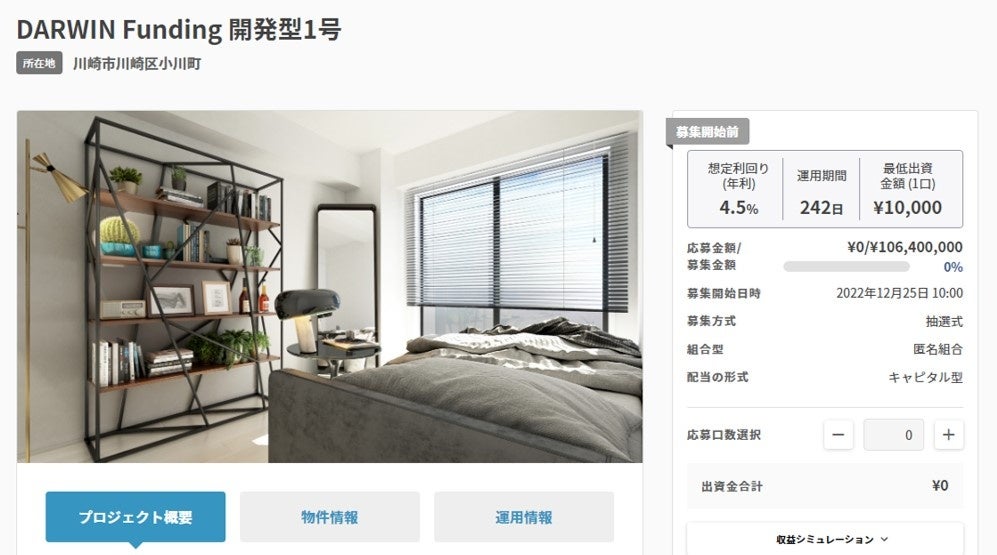The image size is (997, 555).
Task: Click the 想定利回り 4.5% figure
Action: tap(738, 207)
